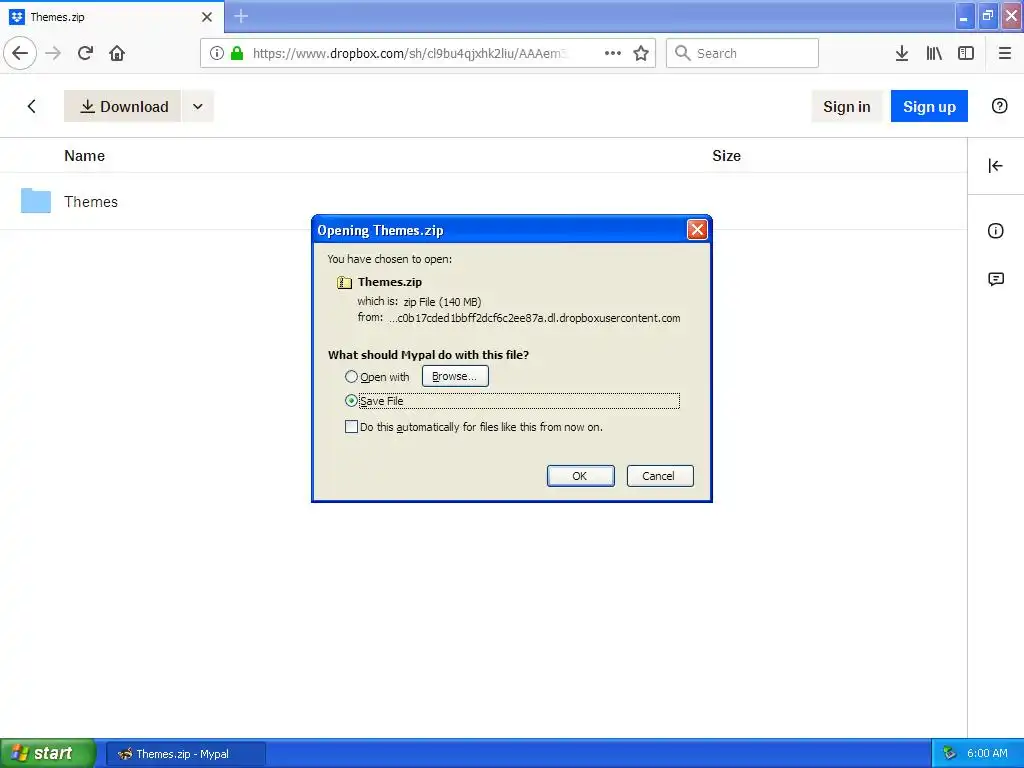Viewport: 1024px width, 768px height.
Task: Confirm the dialog with OK
Action: click(580, 476)
